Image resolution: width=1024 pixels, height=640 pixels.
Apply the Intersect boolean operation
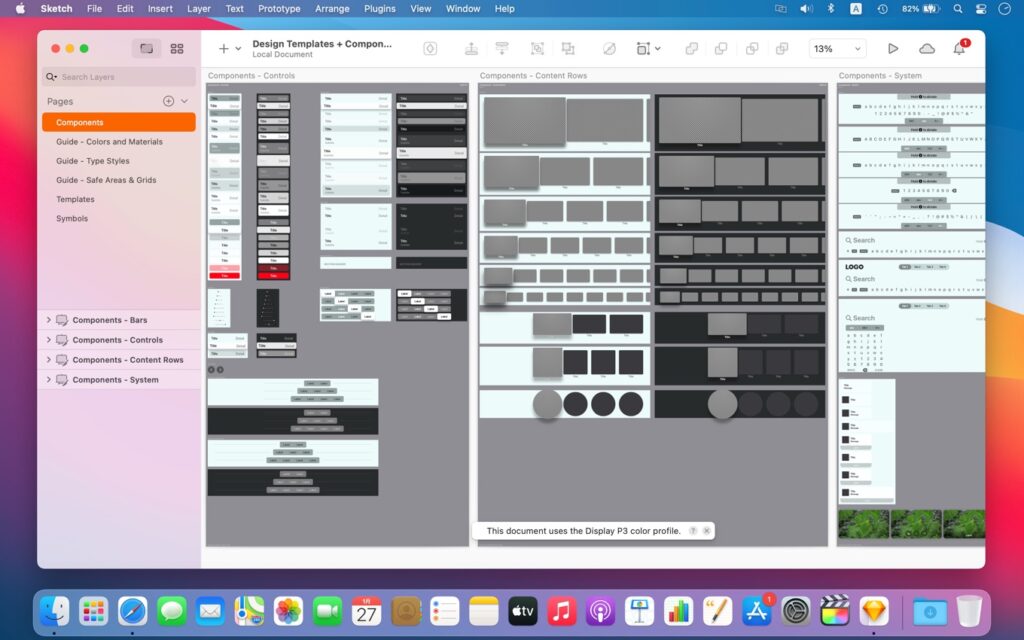pyautogui.click(x=751, y=48)
